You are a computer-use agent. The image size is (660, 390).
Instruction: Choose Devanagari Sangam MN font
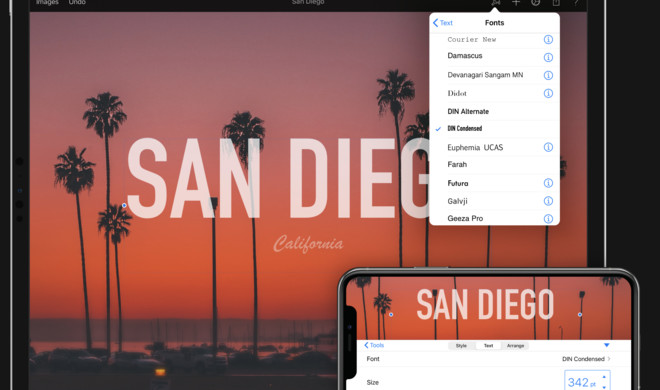pyautogui.click(x=485, y=75)
